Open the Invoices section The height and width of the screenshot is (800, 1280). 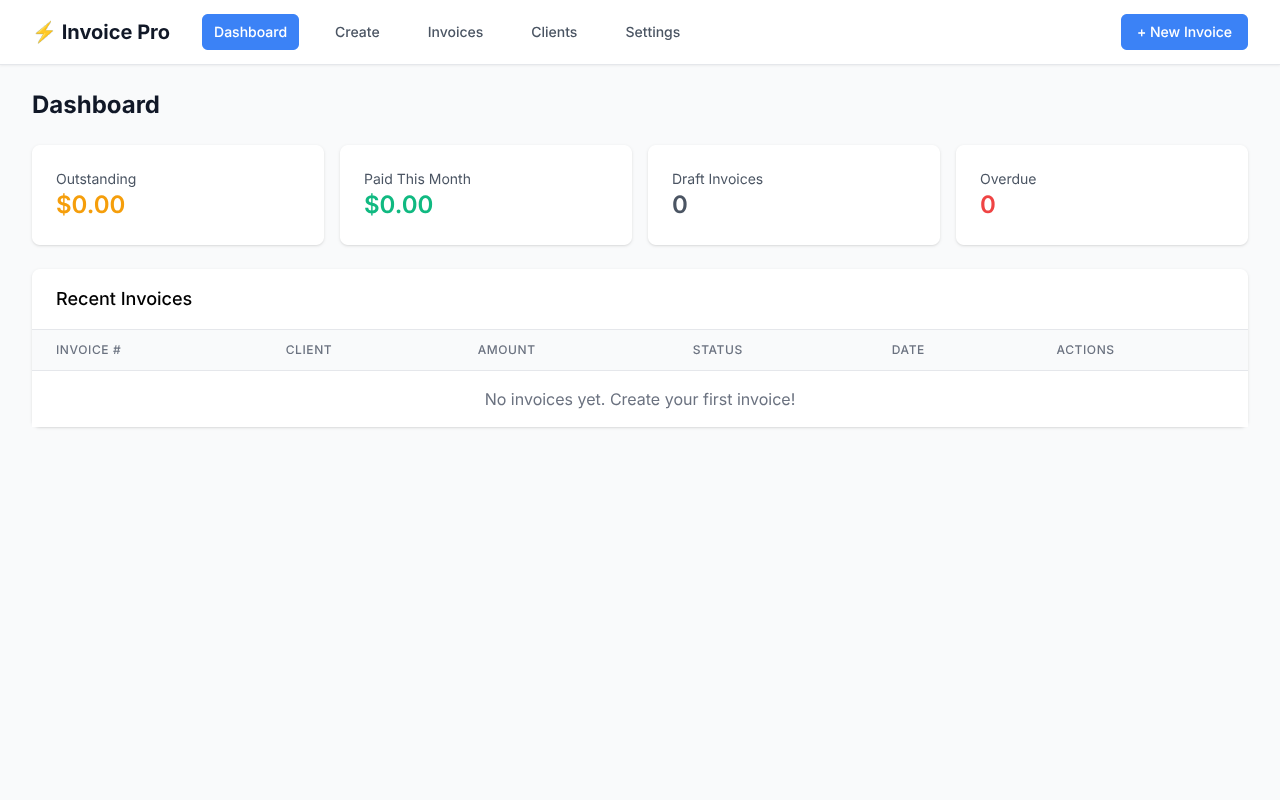coord(455,32)
